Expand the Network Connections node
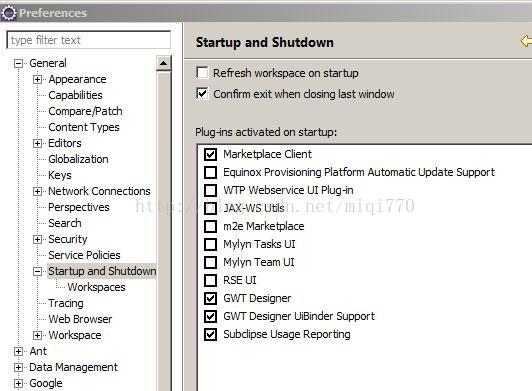532x391 pixels. click(x=37, y=191)
